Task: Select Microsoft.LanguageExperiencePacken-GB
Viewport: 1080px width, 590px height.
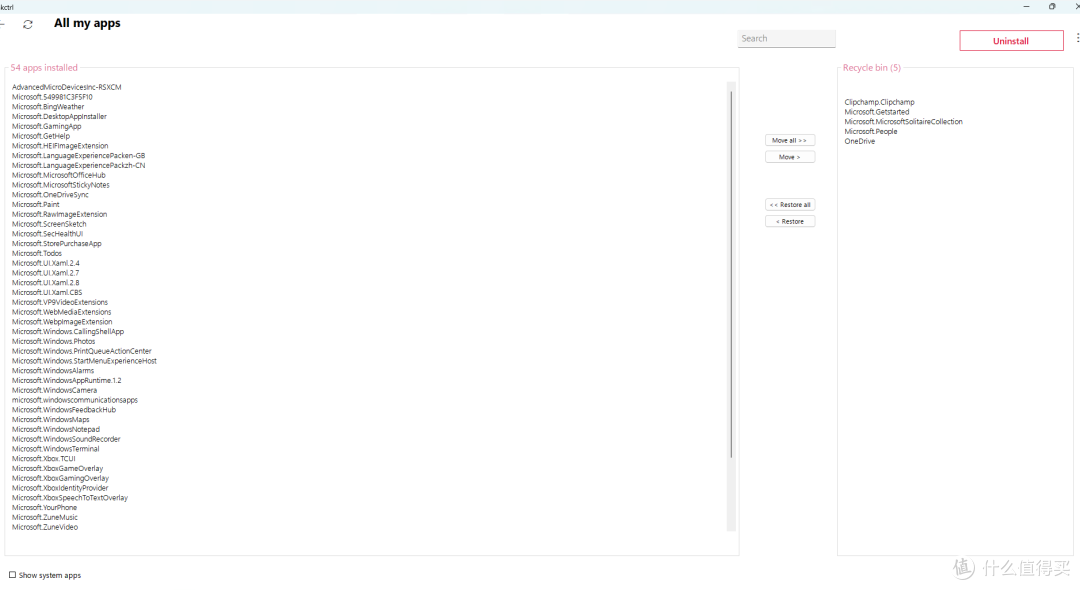Action: 79,156
